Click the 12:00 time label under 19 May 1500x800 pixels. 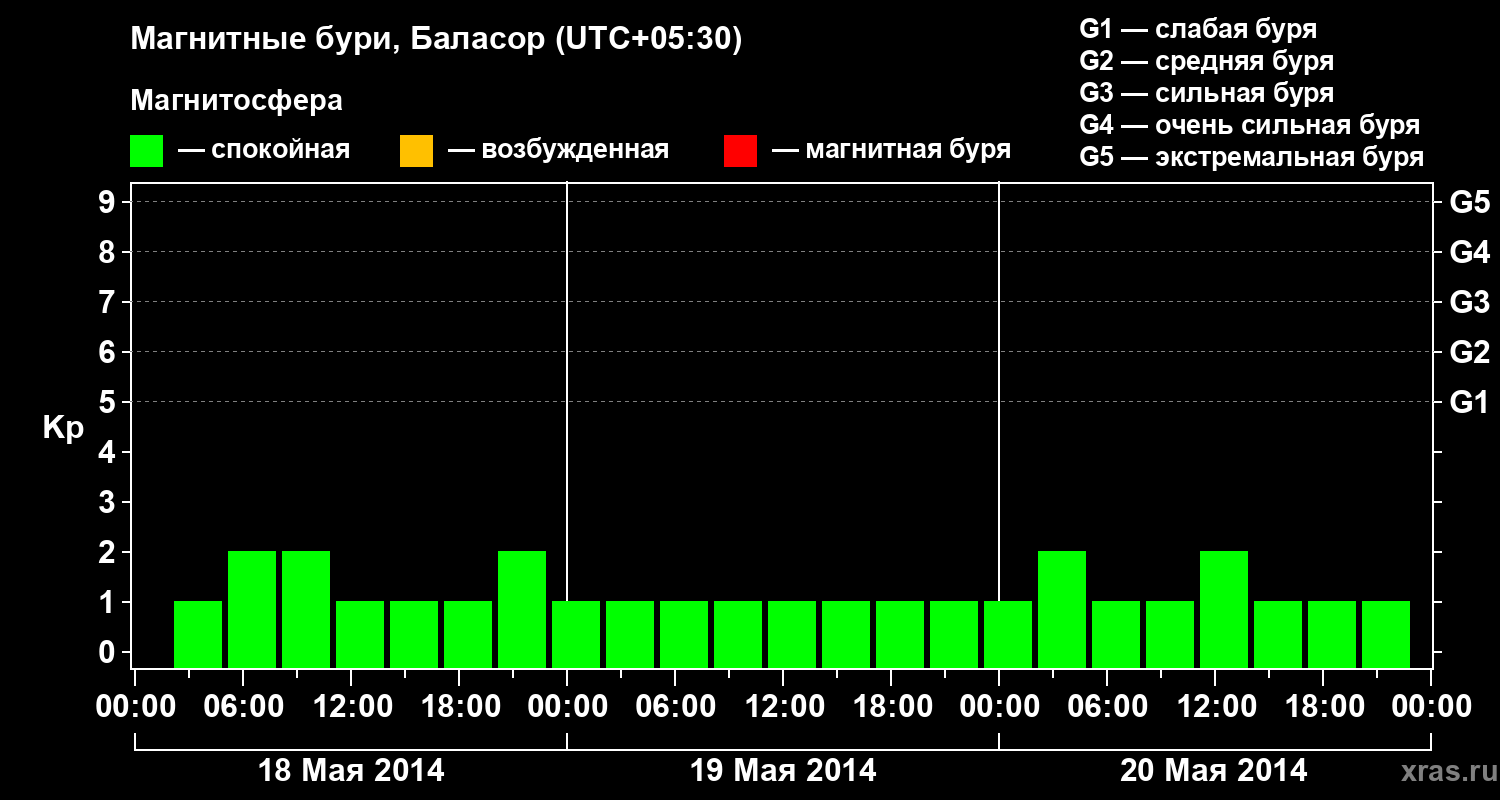click(x=783, y=707)
